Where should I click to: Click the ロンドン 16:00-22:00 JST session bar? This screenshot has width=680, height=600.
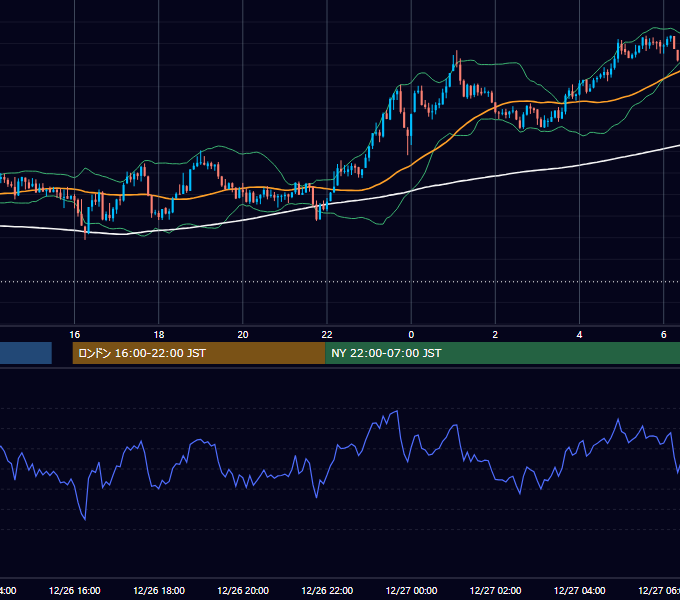click(x=199, y=353)
